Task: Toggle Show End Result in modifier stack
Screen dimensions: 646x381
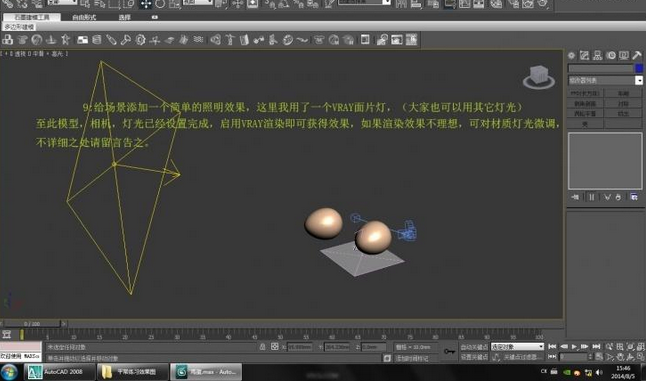Action: [592, 197]
